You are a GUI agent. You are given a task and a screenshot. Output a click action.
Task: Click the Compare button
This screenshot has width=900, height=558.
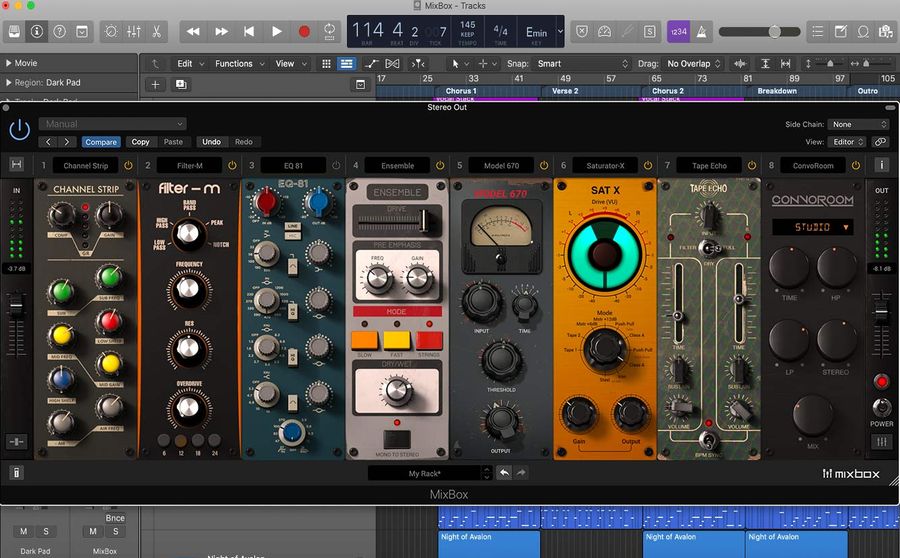tap(101, 142)
